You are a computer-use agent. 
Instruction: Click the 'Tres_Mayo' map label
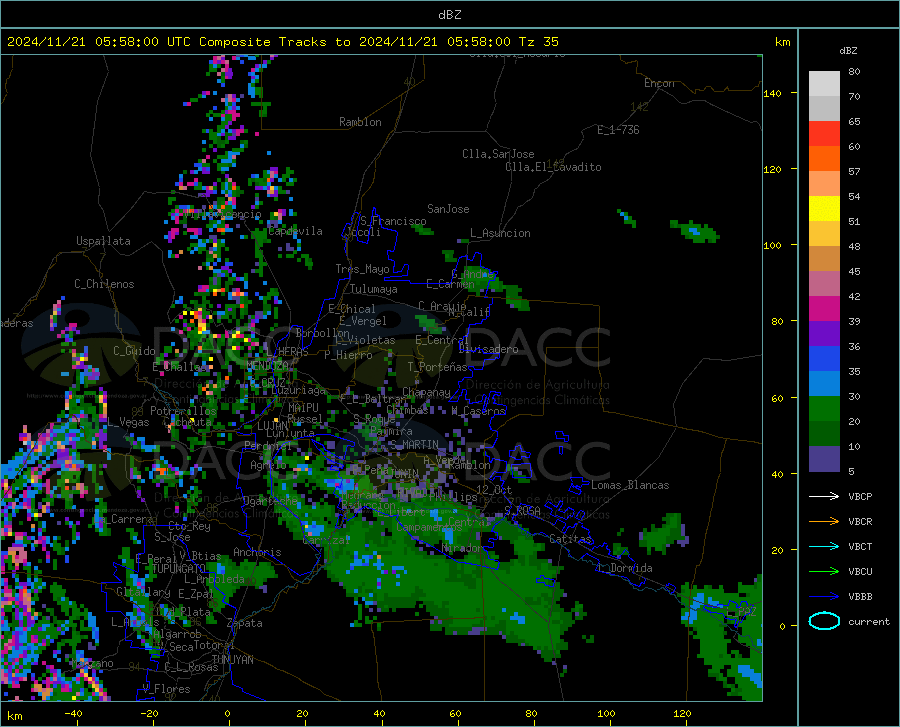coord(363,269)
